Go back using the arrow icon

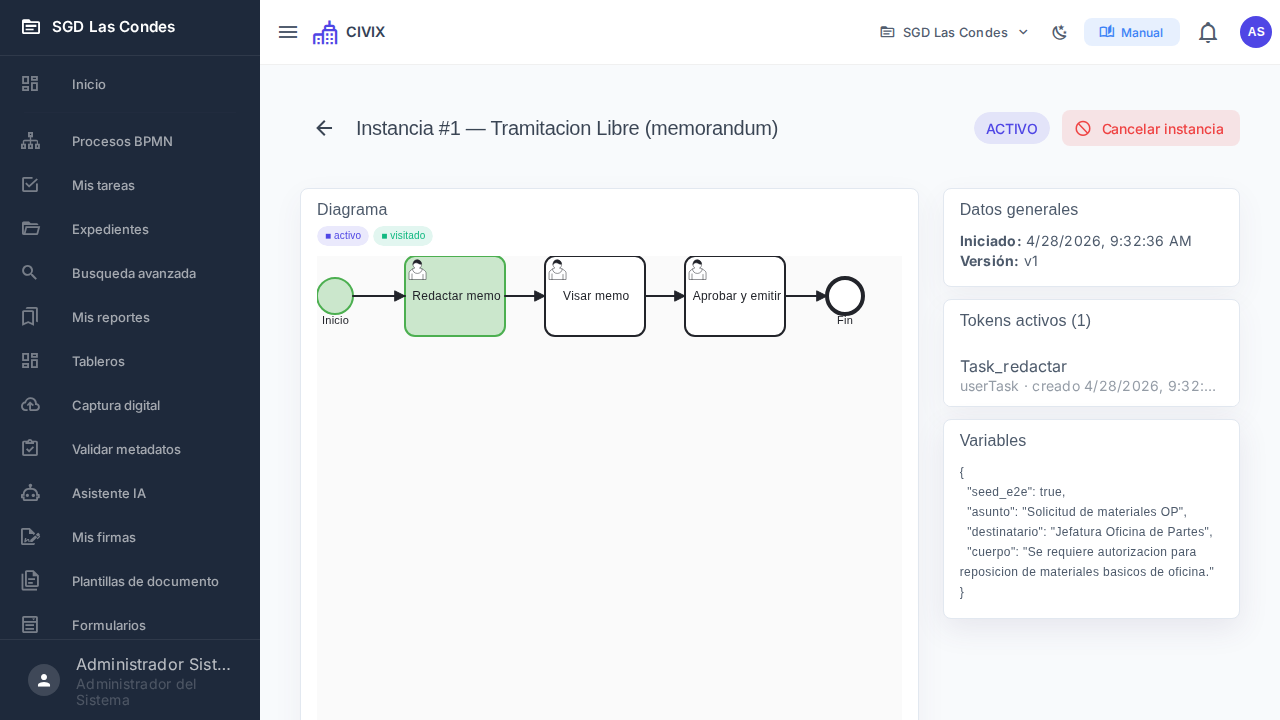coord(324,128)
